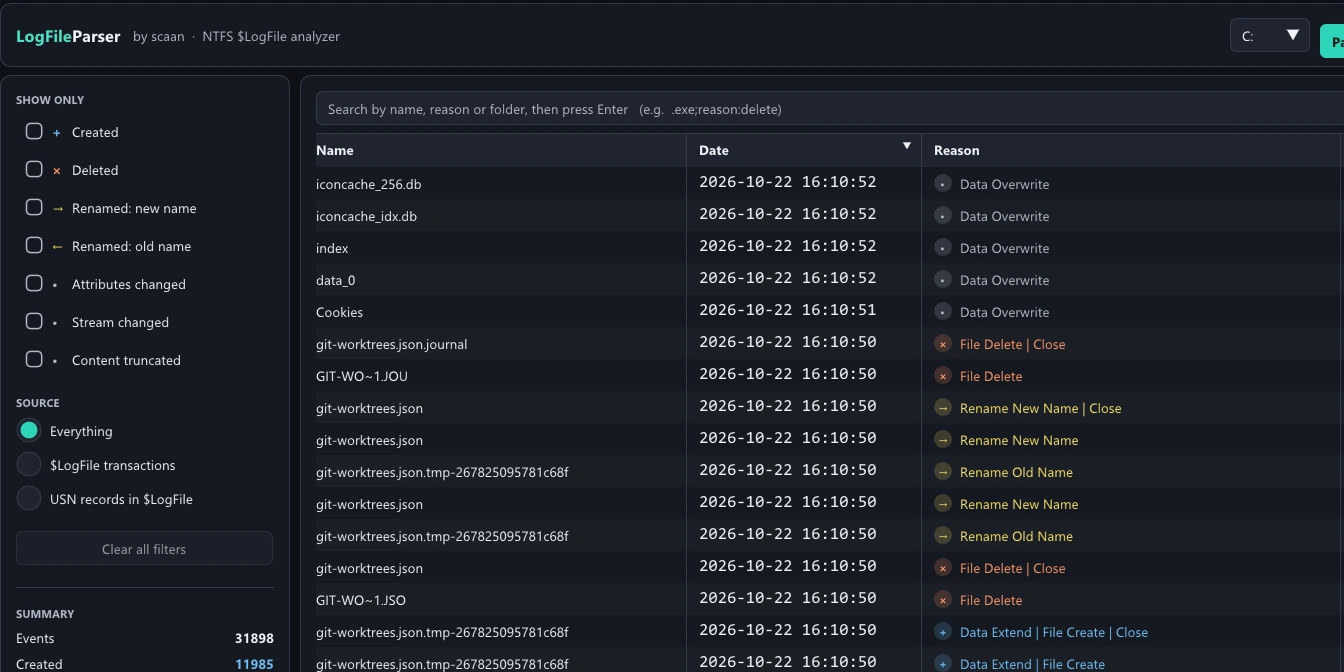1344x672 pixels.
Task: Click the index file name
Action: click(x=332, y=248)
